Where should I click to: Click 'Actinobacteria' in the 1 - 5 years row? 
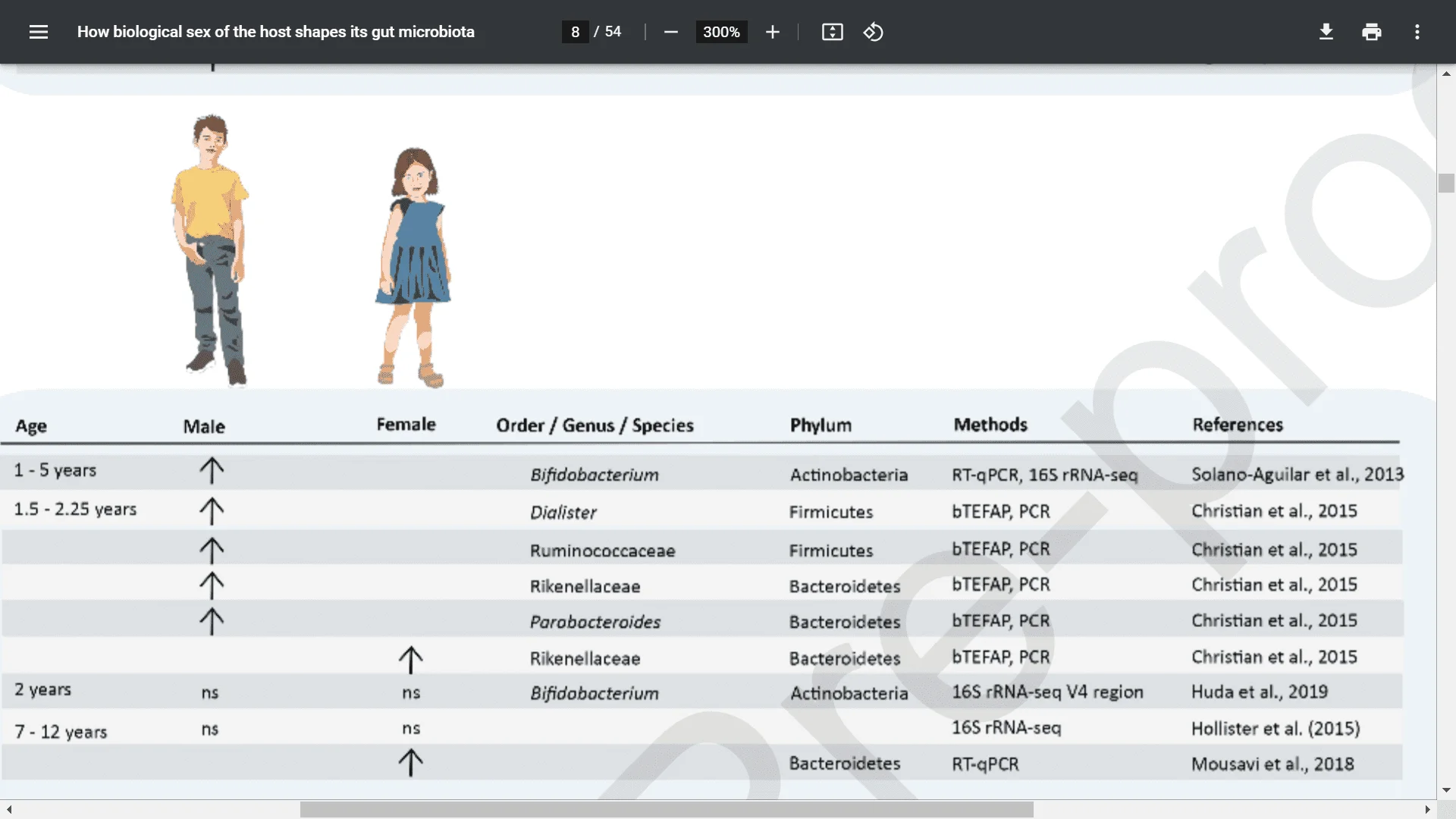pos(849,475)
